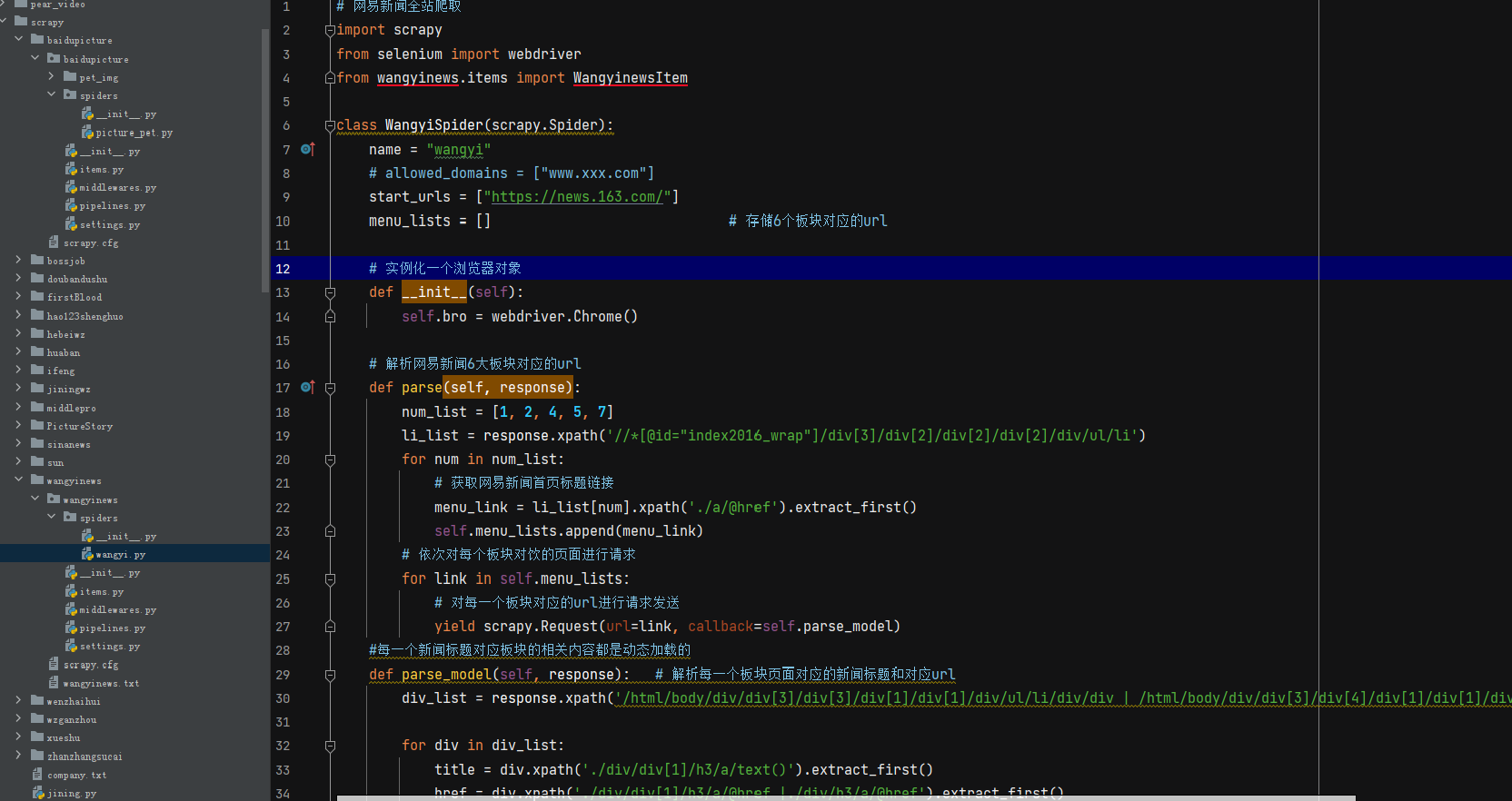
Task: Expand the doubandushu folder
Action: tap(19, 279)
